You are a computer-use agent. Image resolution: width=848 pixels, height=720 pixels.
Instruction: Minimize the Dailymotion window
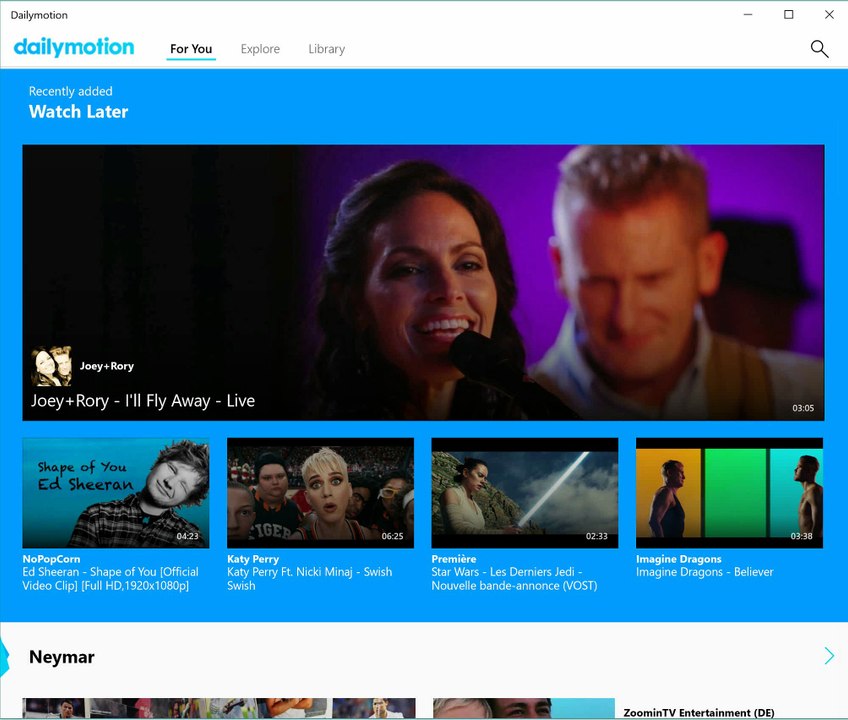point(748,15)
